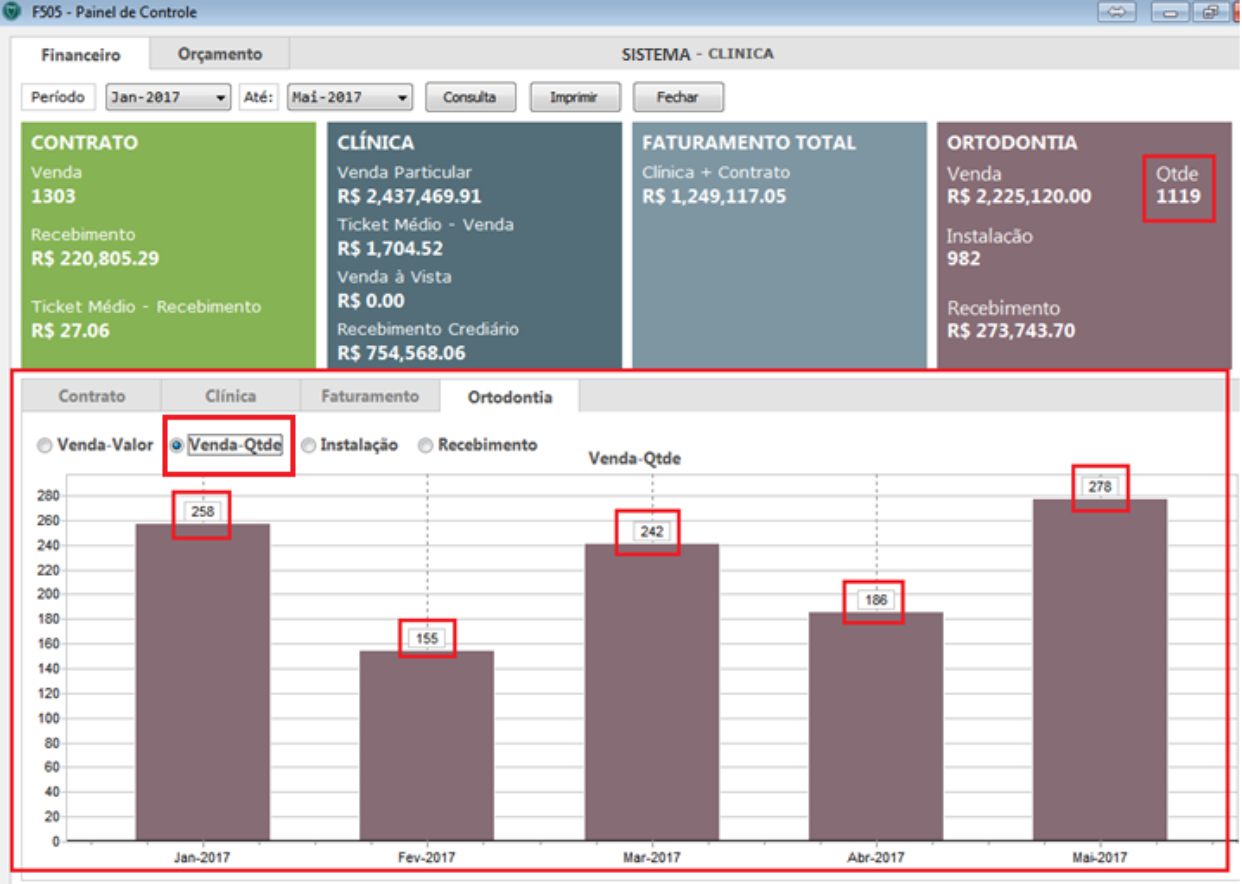Select the Venda-Qtde radio option
The width and height of the screenshot is (1242, 884).
coord(227,445)
